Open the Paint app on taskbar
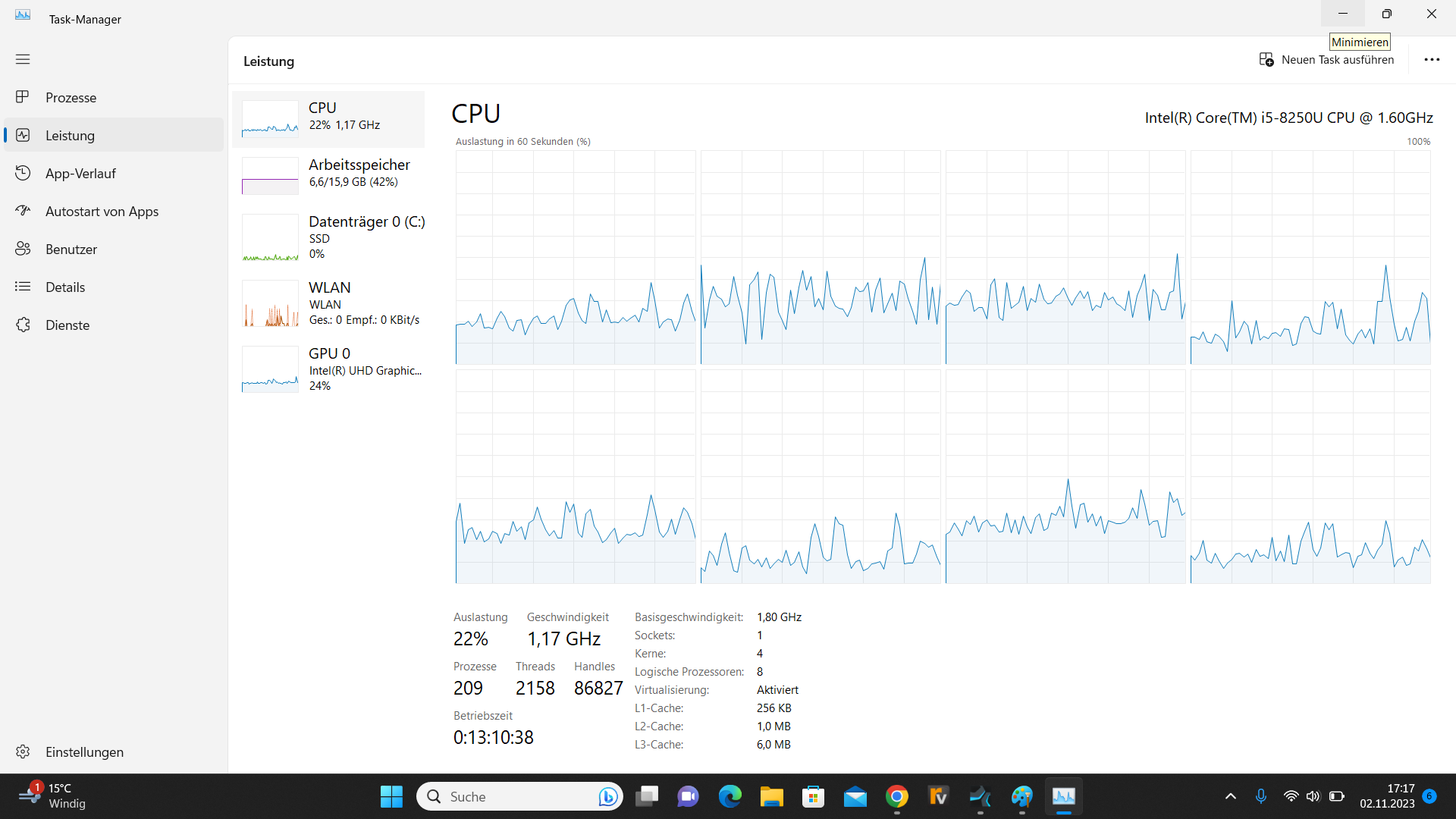 tap(1022, 796)
